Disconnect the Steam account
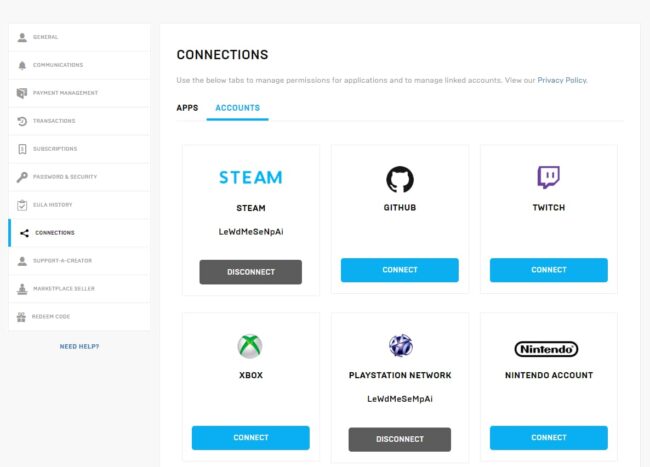This screenshot has width=650, height=467. 250,272
